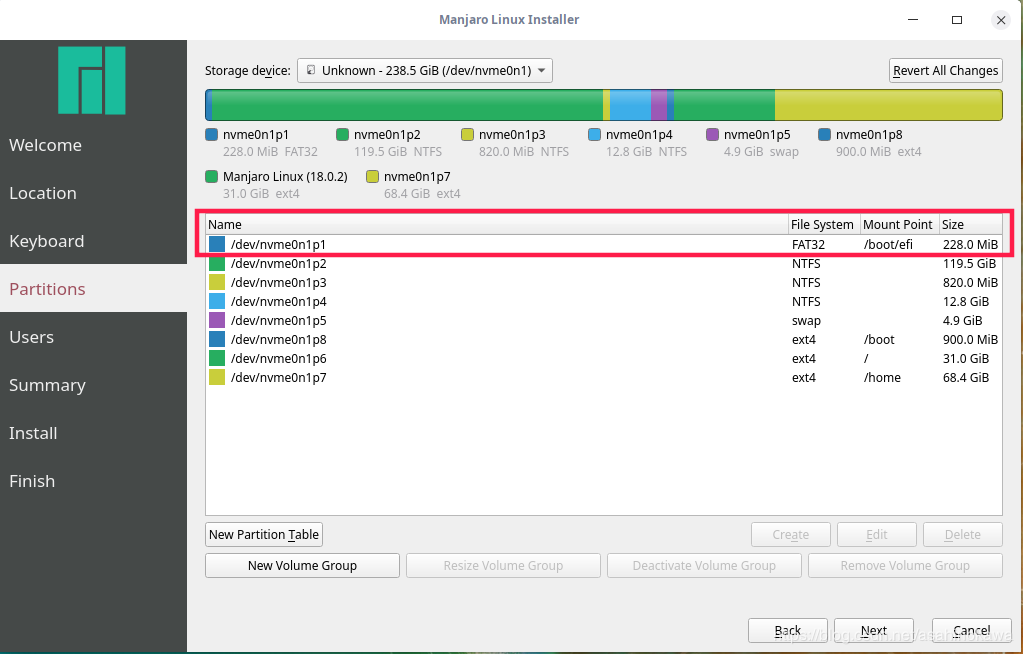Go Back to previous installer step
1023x654 pixels.
[787, 631]
